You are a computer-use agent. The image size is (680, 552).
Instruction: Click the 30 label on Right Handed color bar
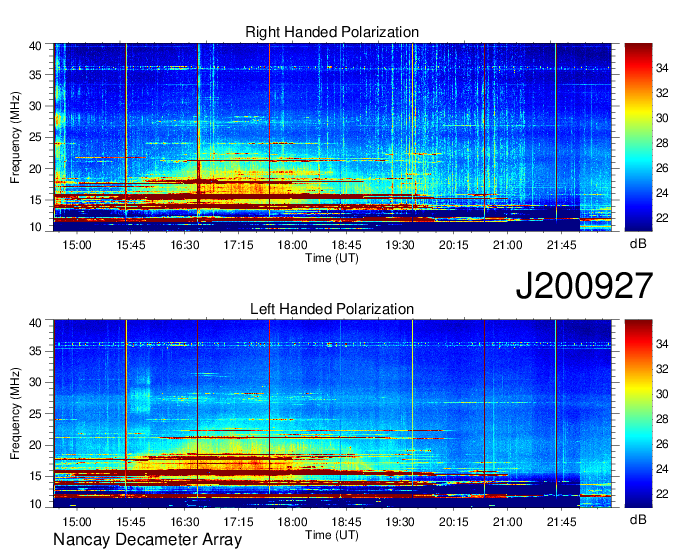[662, 118]
